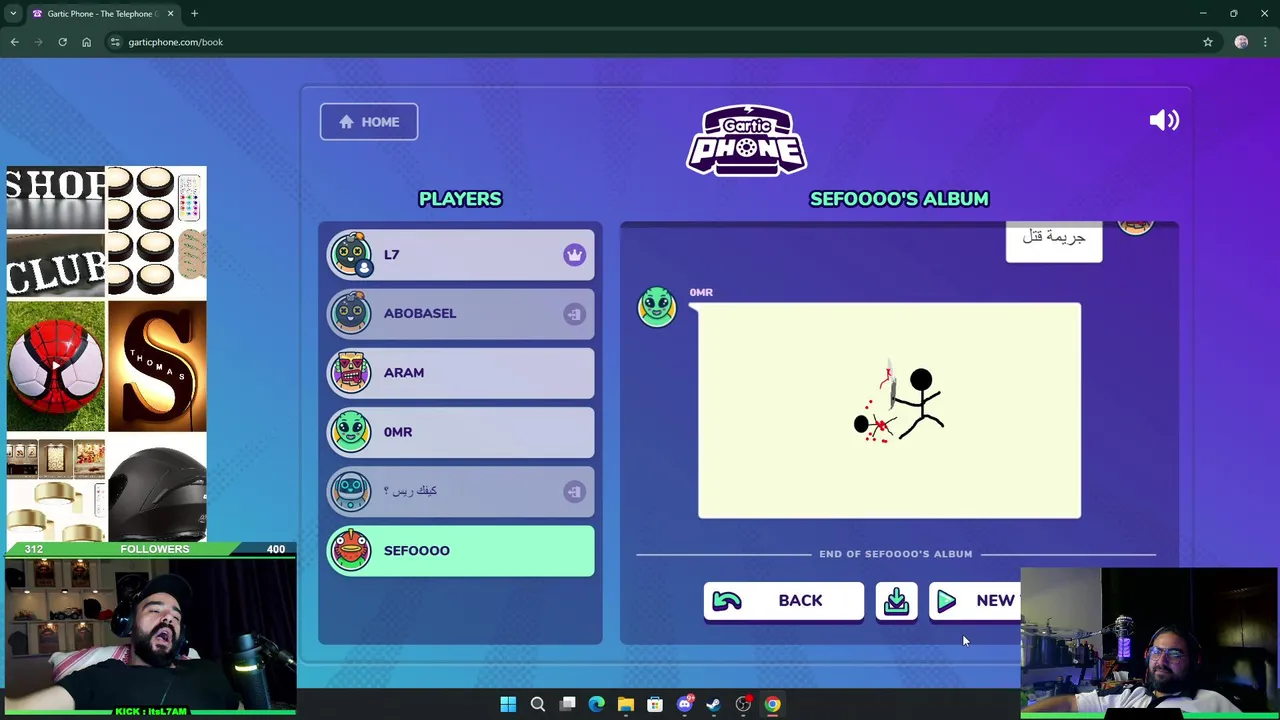This screenshot has width=1280, height=720.
Task: Select player 0MR's album
Action: coord(461,432)
